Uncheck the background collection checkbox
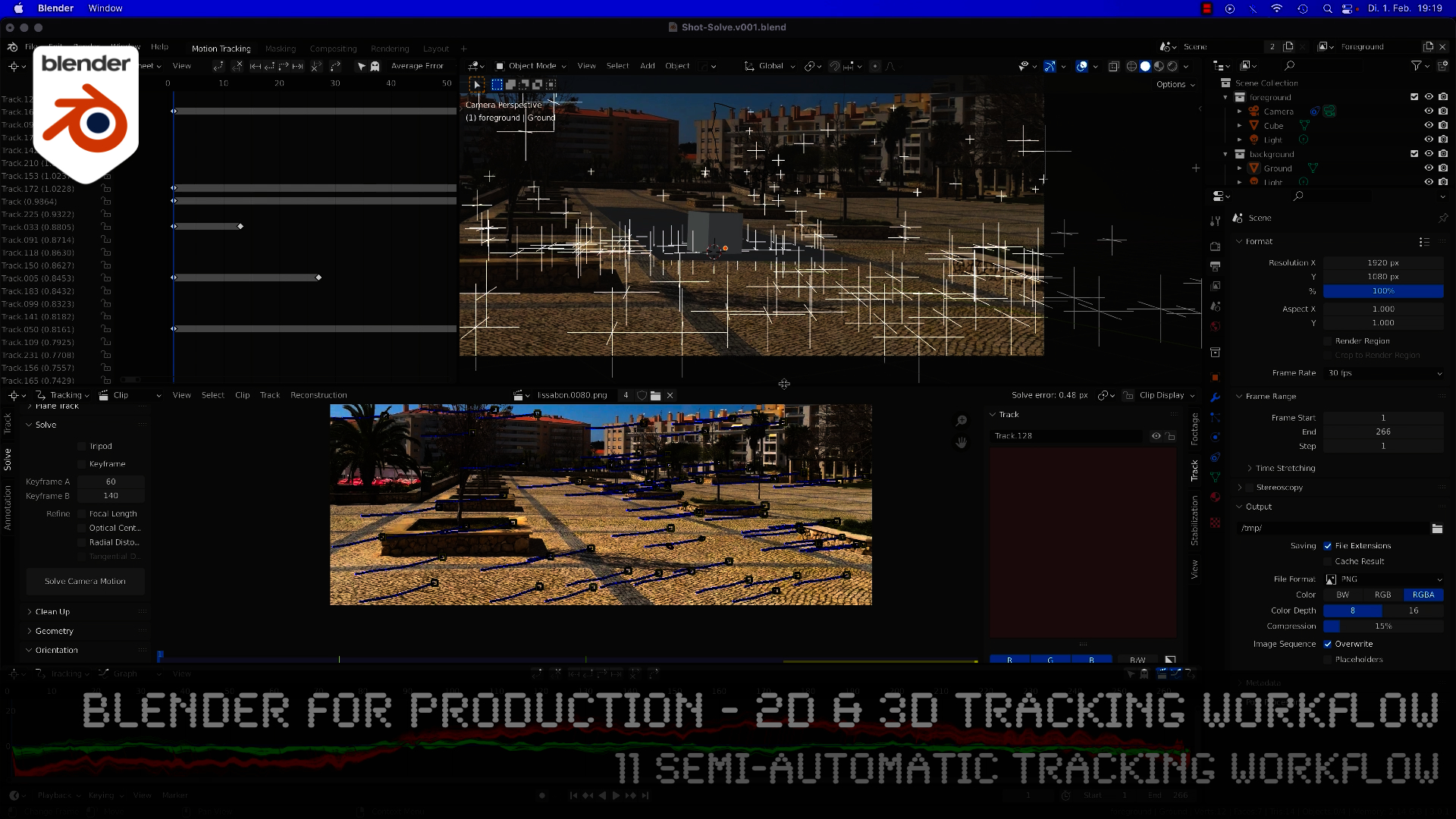Image resolution: width=1456 pixels, height=819 pixels. [x=1414, y=154]
